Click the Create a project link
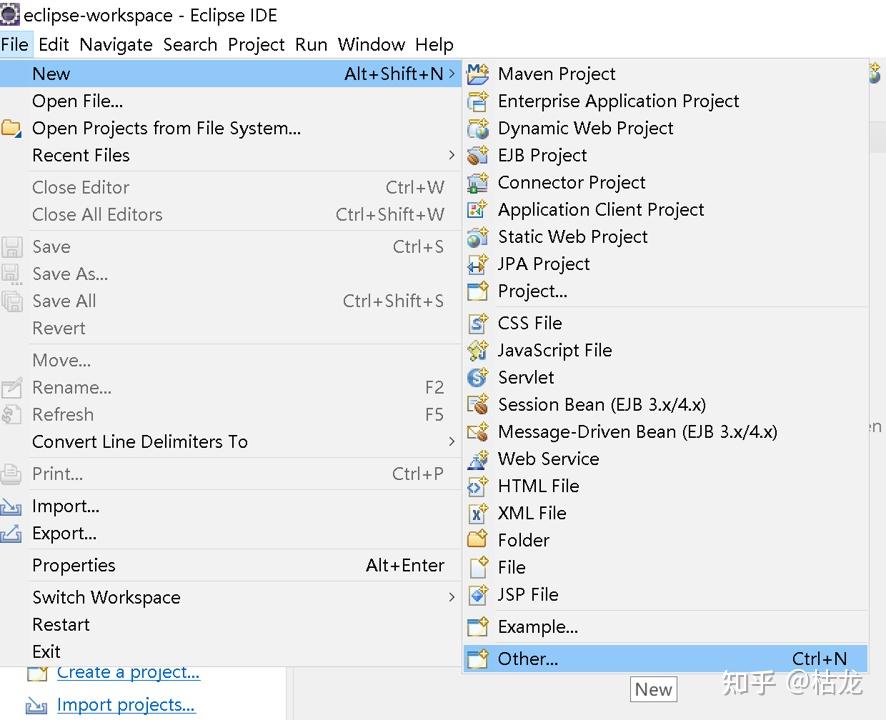The image size is (886, 720). (128, 672)
